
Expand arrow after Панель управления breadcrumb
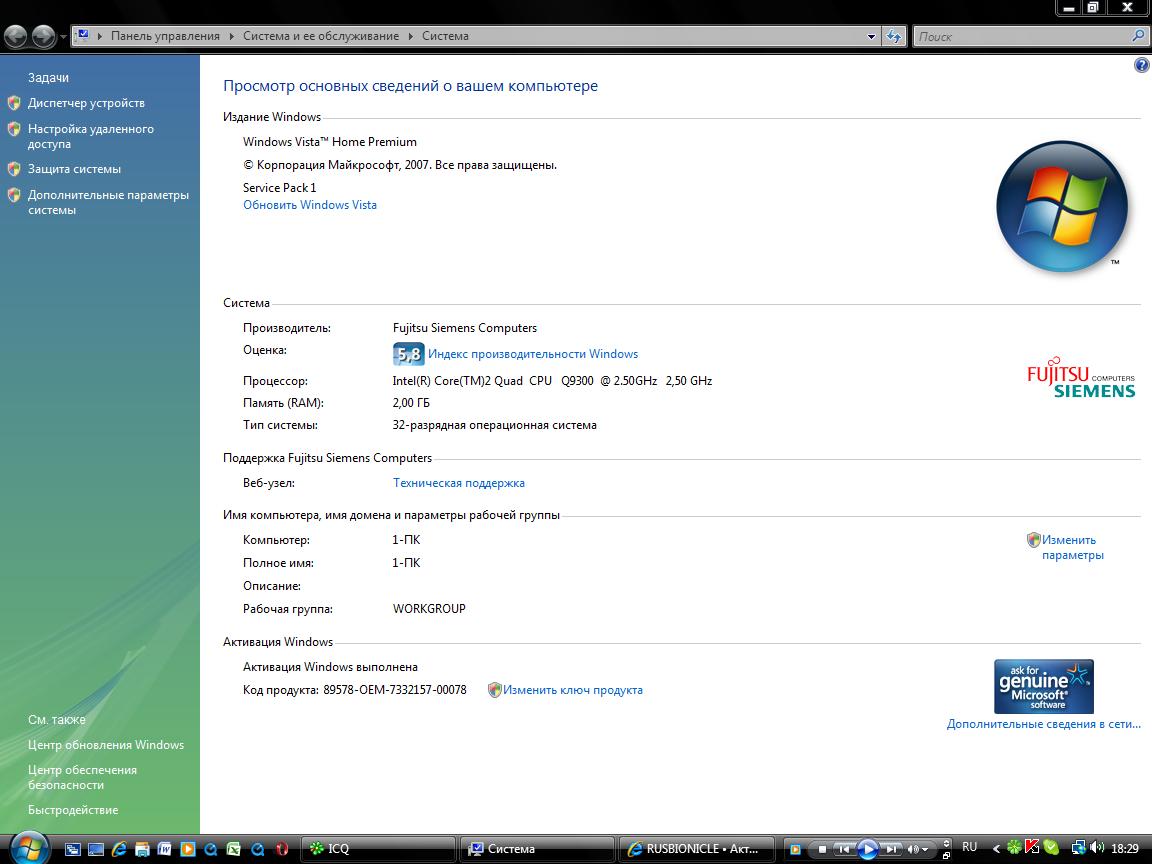(x=231, y=36)
